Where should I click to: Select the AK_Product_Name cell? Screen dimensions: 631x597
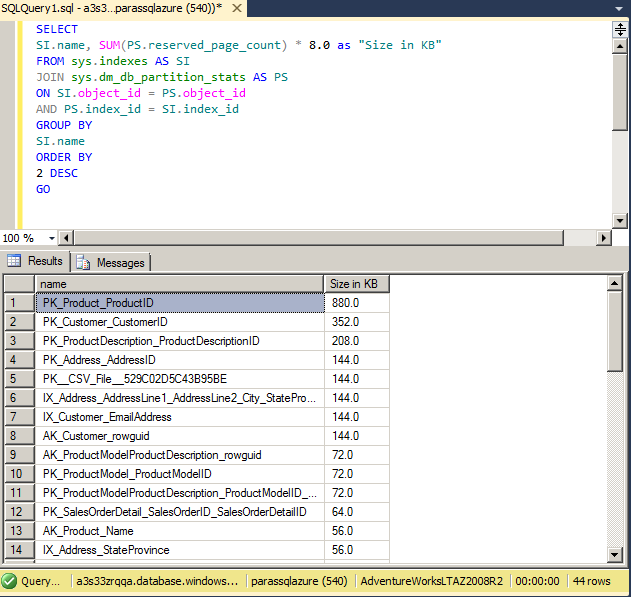pos(180,531)
